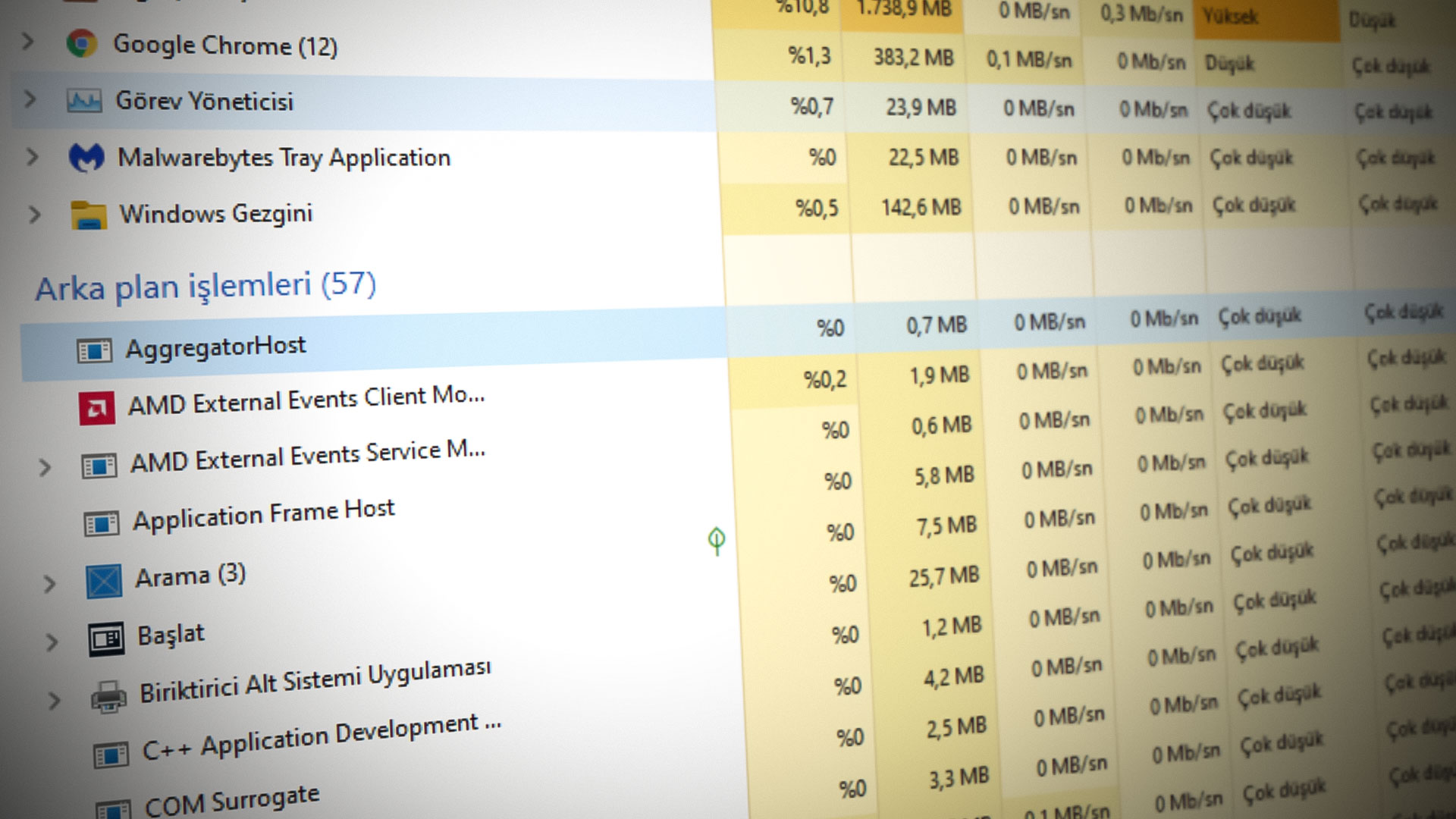
Task: Expand the Arama (3) process group
Action: coord(49,583)
